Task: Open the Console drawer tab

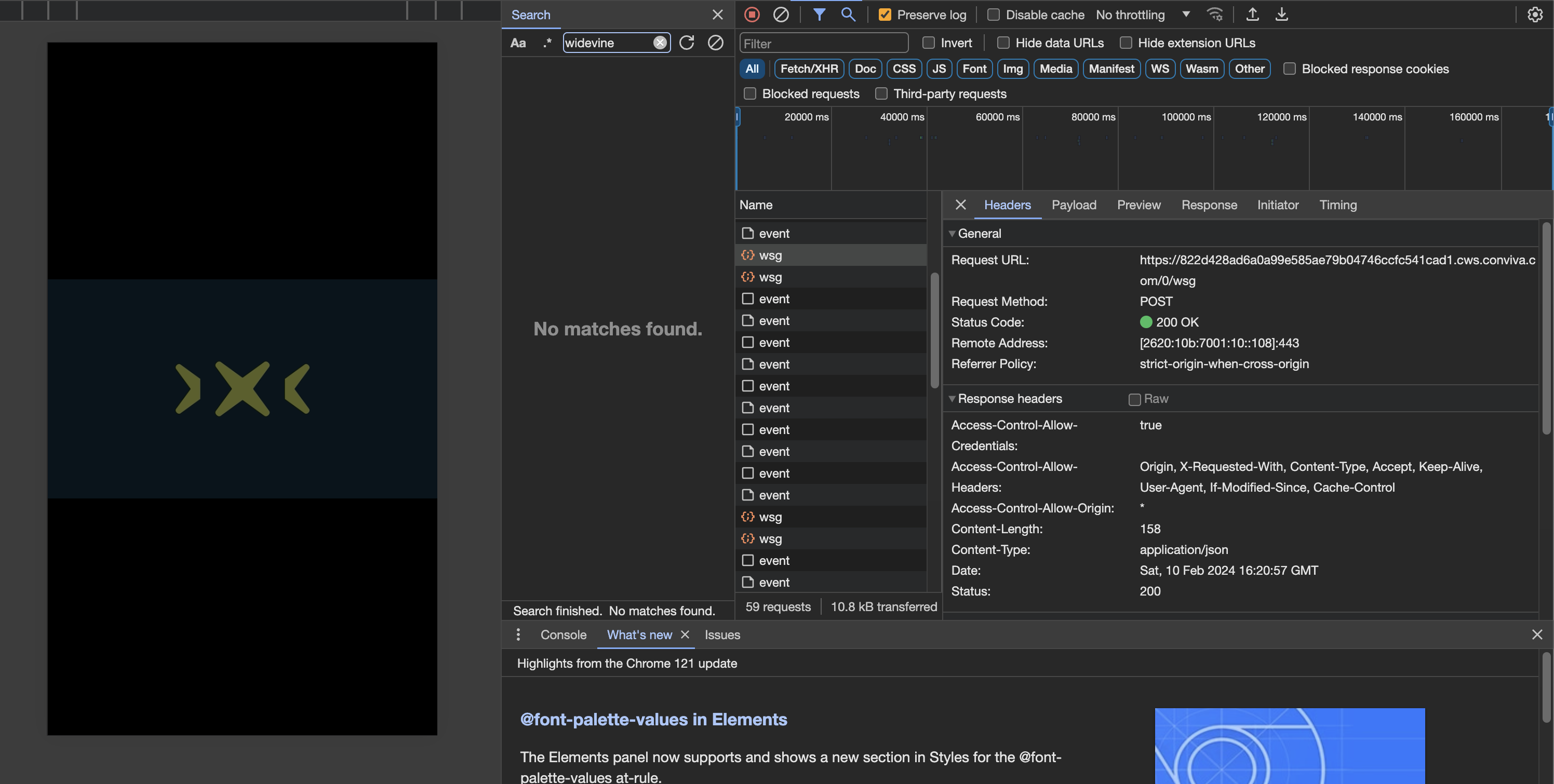Action: [x=563, y=635]
